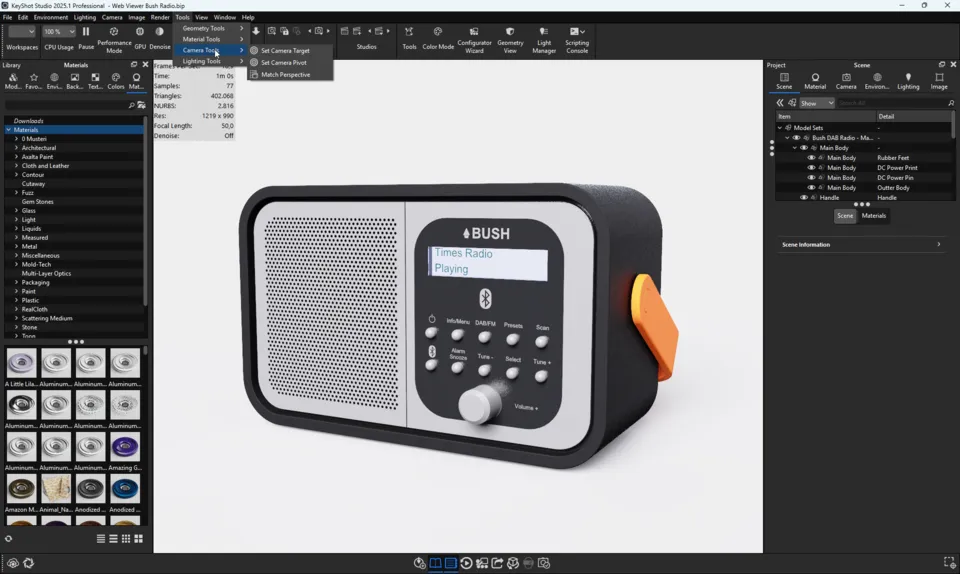The height and width of the screenshot is (574, 960).
Task: Toggle the Denoise icon
Action: click(x=160, y=32)
